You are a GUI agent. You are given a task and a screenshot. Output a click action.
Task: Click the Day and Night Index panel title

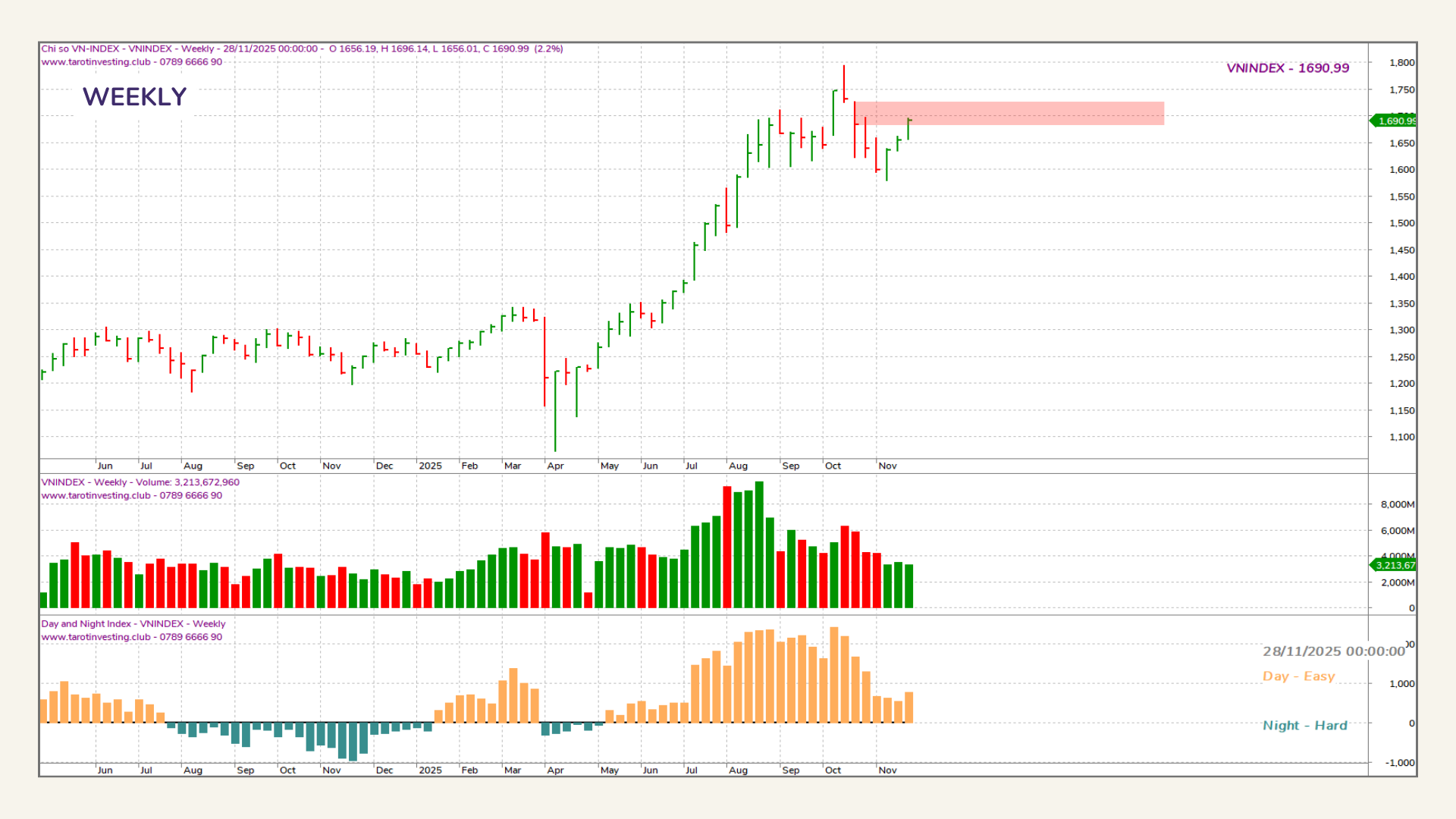(x=133, y=624)
